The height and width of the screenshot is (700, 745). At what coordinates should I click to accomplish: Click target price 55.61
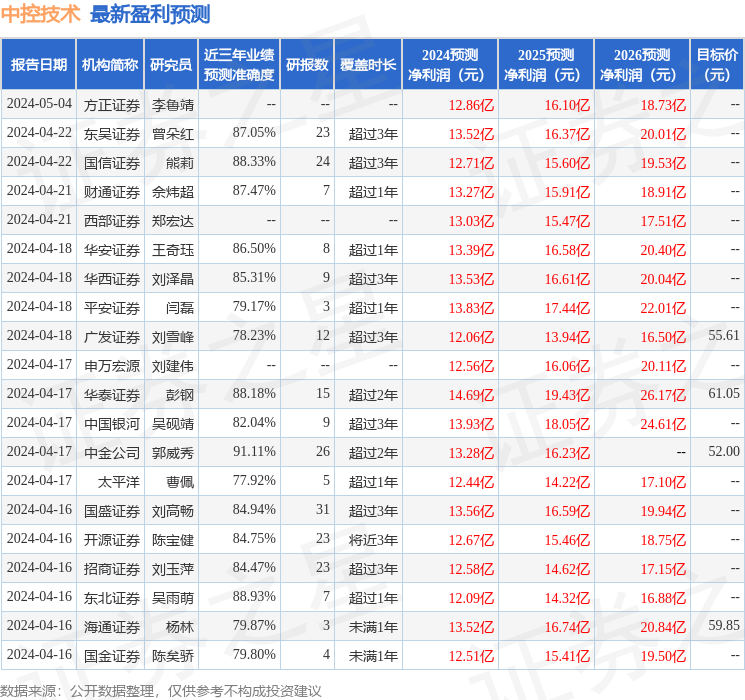[x=724, y=336]
